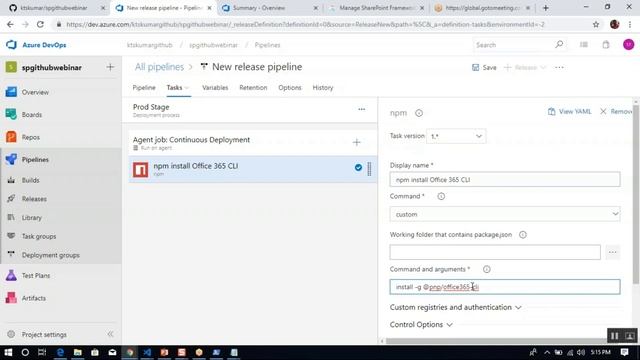This screenshot has height=360, width=640.
Task: Switch to the Retention tab
Action: [x=253, y=88]
